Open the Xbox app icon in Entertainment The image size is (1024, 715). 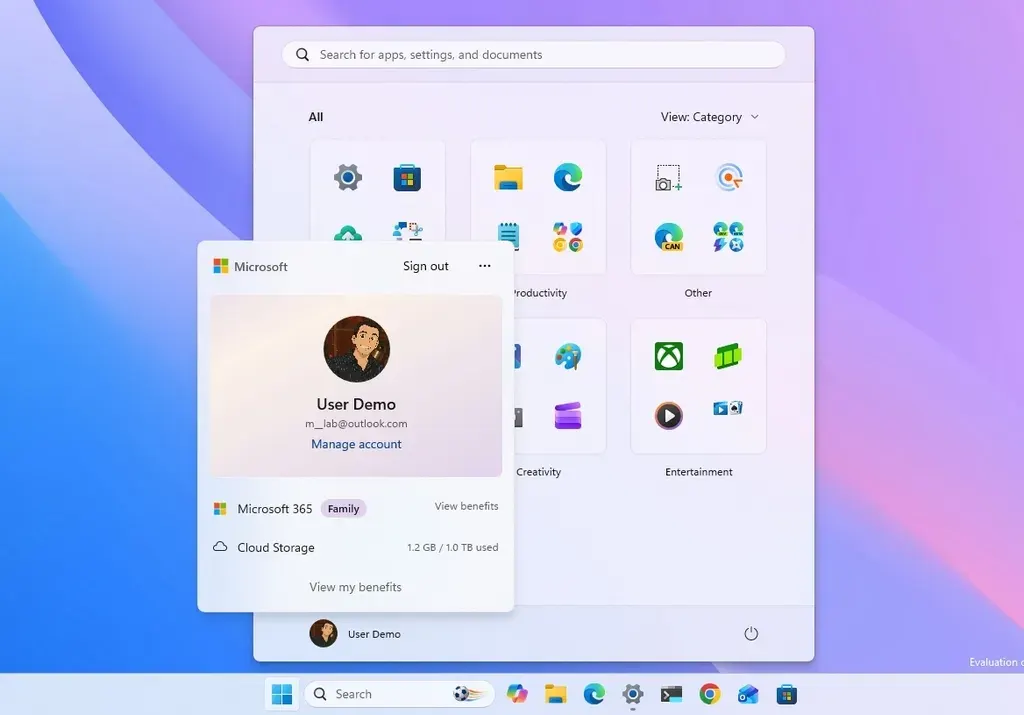click(669, 357)
